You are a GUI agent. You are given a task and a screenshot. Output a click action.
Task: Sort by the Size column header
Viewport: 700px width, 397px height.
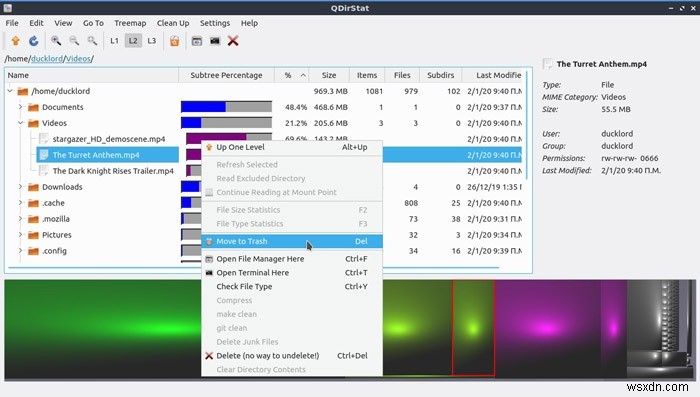[329, 75]
